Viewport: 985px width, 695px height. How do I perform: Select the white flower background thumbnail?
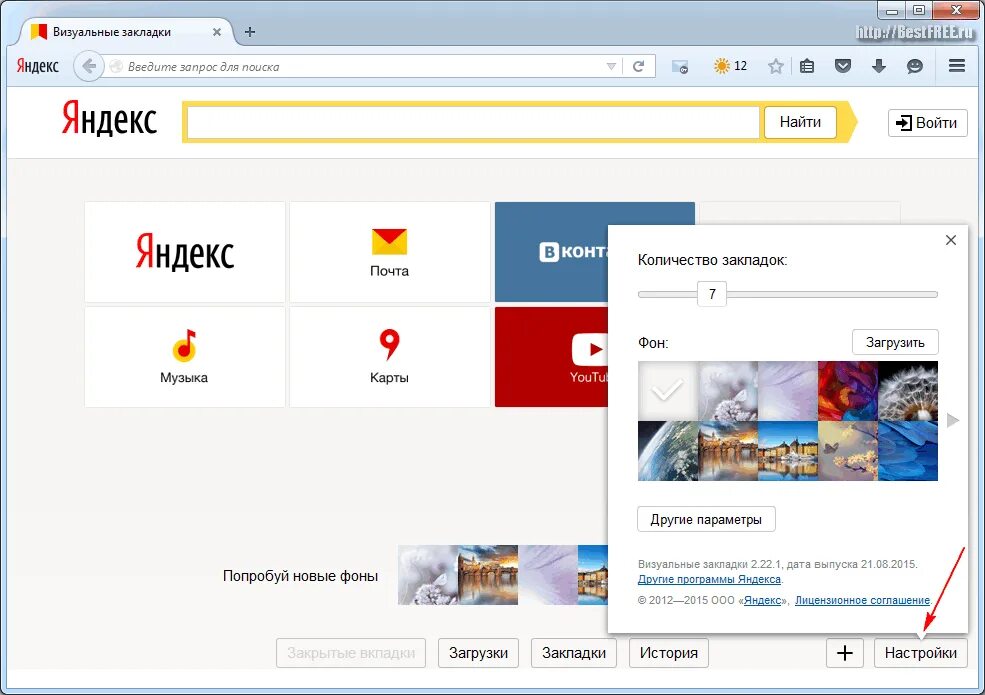tap(728, 391)
